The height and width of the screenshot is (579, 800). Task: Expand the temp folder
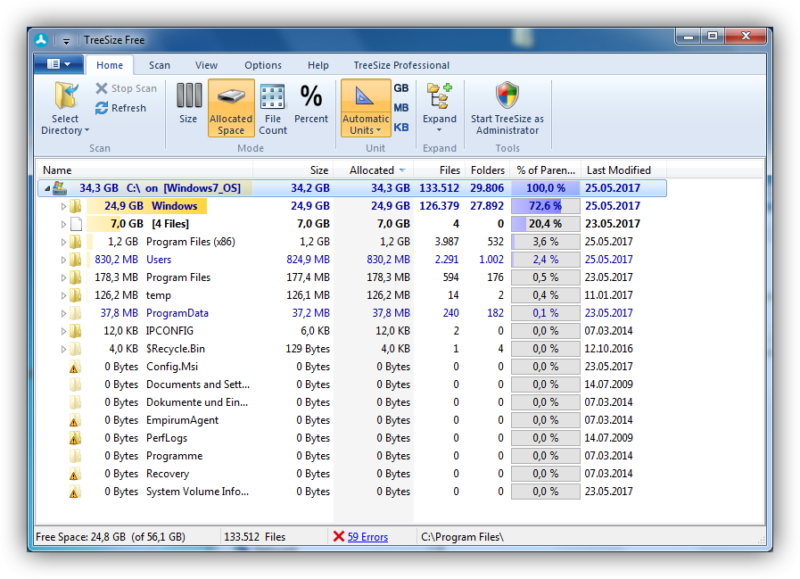(63, 296)
